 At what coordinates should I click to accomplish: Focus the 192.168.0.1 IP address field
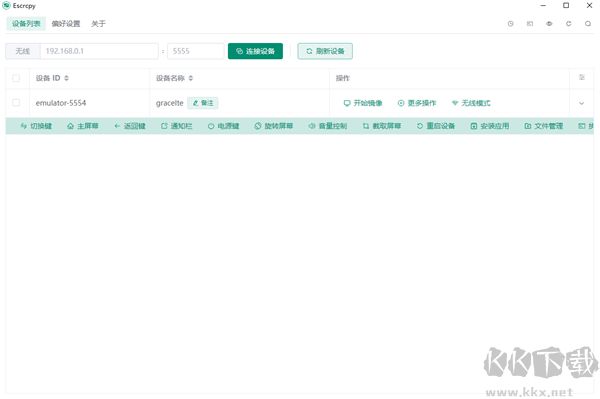(x=99, y=51)
